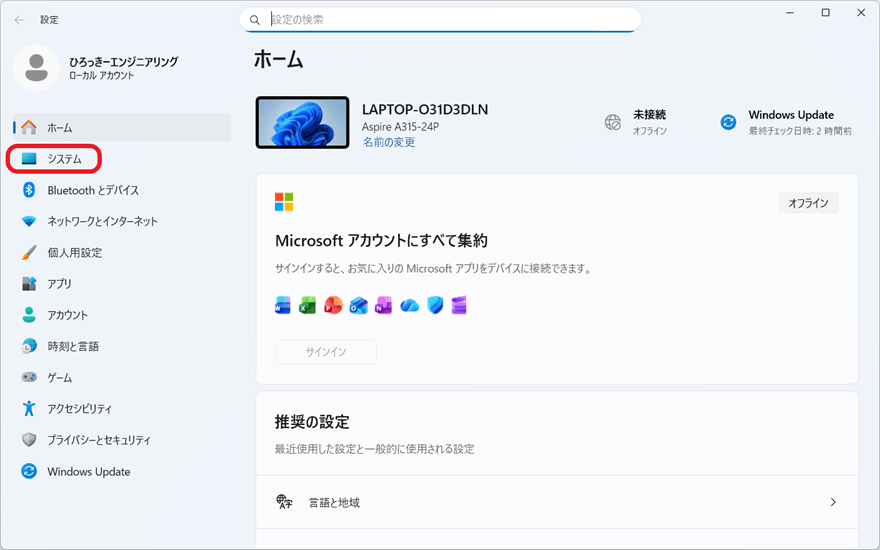Click the 名前の変更 link
The height and width of the screenshot is (550, 880).
tap(388, 142)
